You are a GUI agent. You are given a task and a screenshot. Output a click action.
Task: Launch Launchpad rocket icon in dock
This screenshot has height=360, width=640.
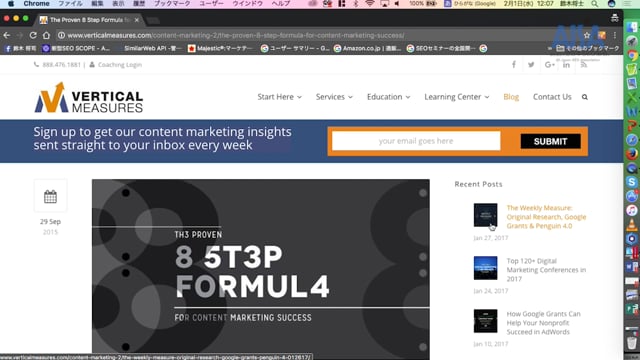click(632, 41)
